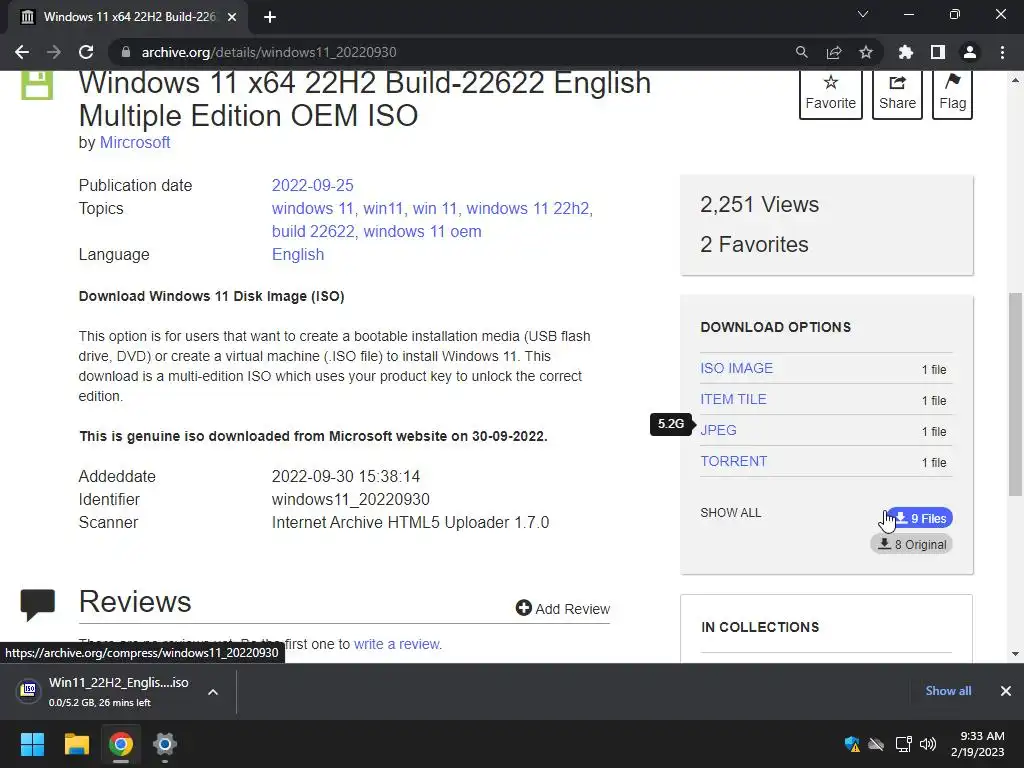
Task: Open the 2022-09-25 publication date link
Action: point(312,185)
